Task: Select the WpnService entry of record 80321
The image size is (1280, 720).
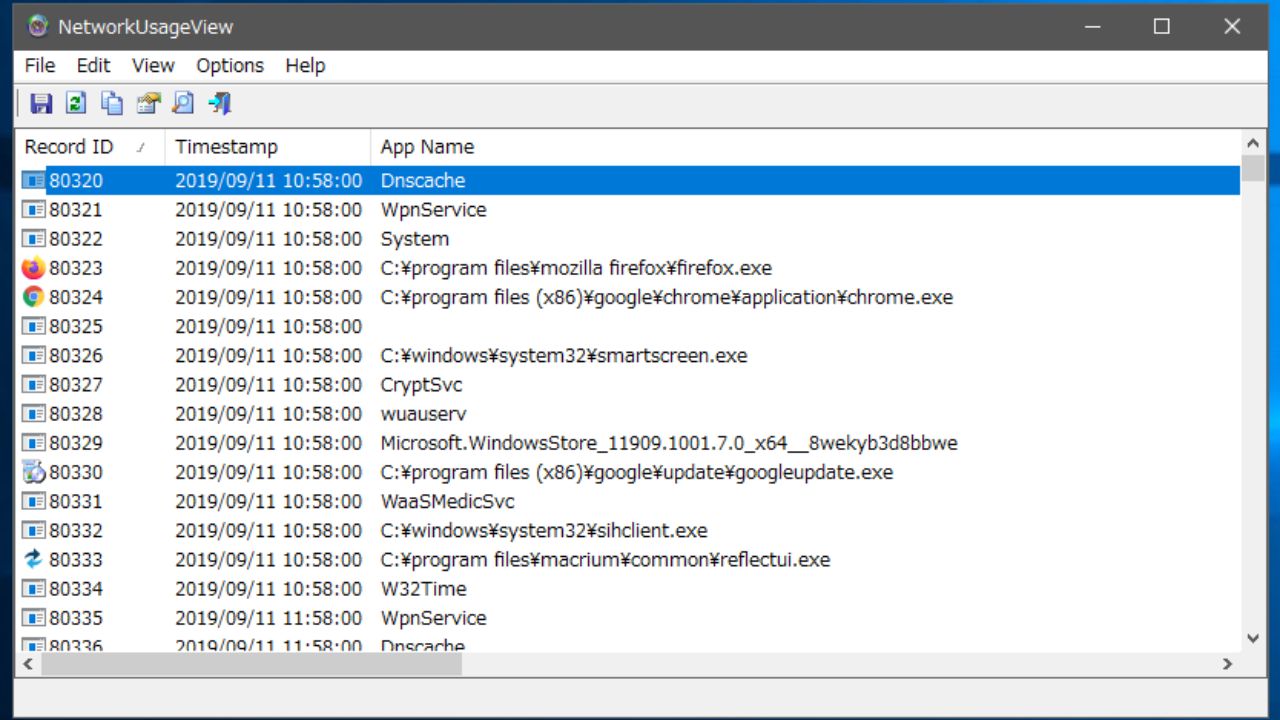Action: (433, 210)
